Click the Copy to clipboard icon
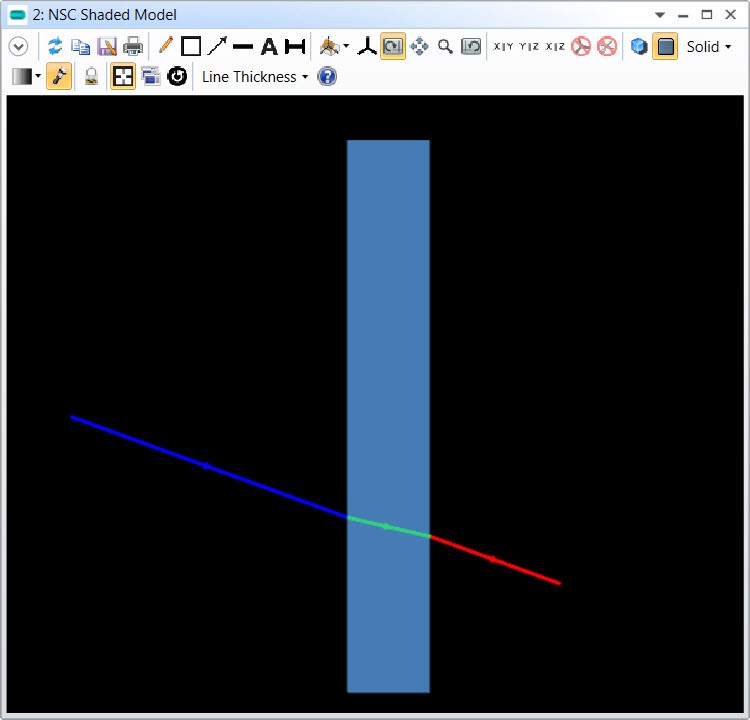Screen dimensions: 750x720 pyautogui.click(x=80, y=46)
